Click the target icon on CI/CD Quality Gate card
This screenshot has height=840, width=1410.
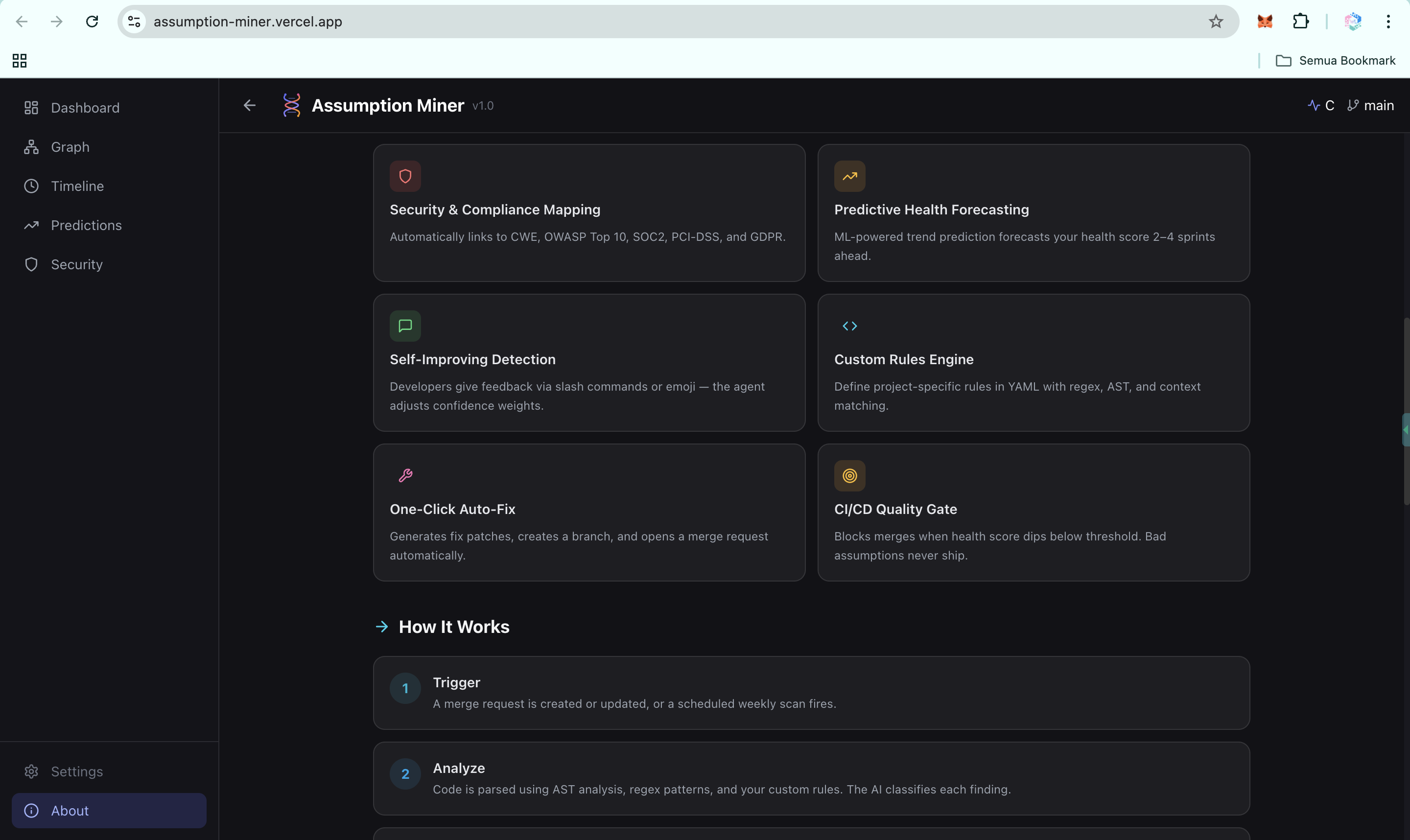click(x=849, y=475)
